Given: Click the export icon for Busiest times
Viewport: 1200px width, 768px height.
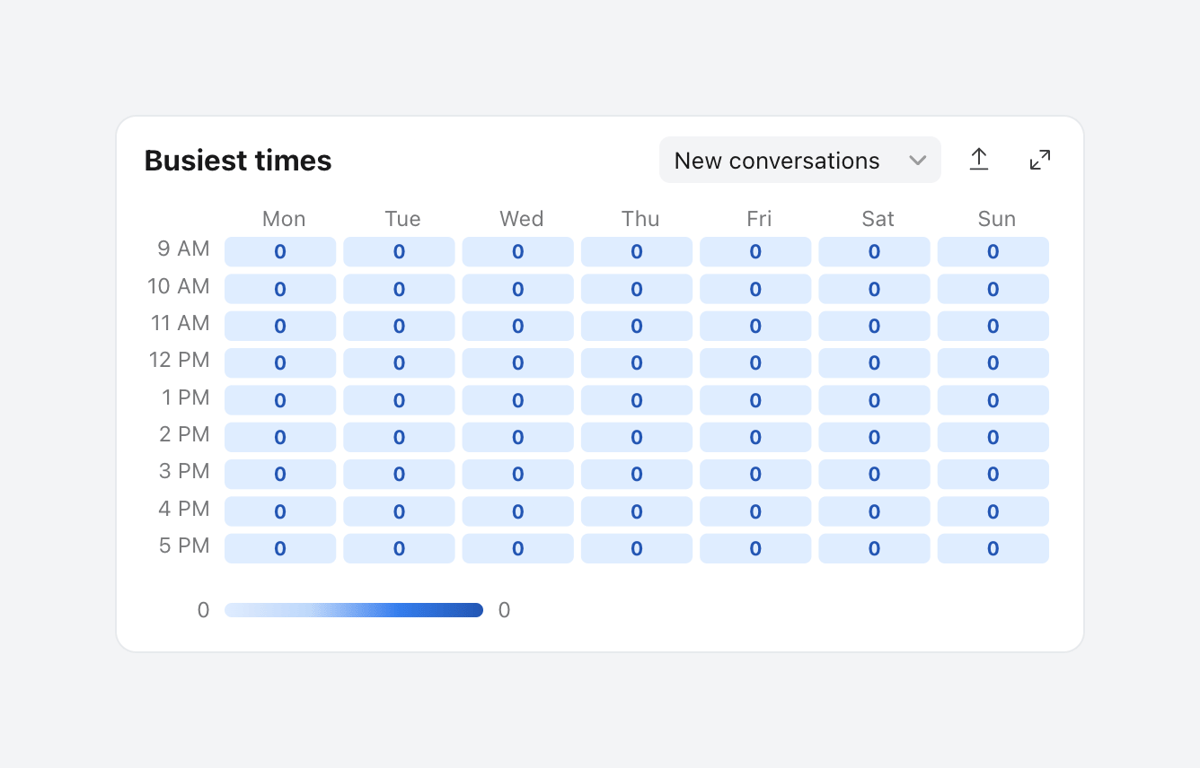Looking at the screenshot, I should point(979,159).
